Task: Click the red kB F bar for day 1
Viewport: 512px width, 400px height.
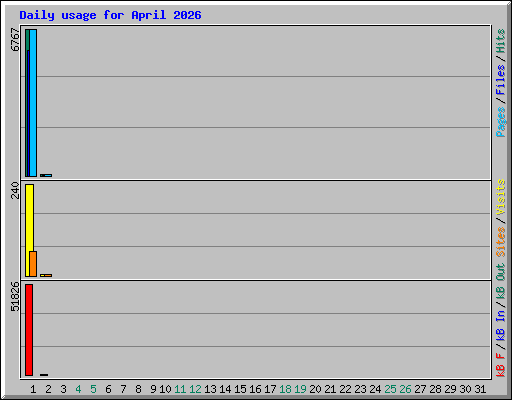Action: [x=29, y=330]
